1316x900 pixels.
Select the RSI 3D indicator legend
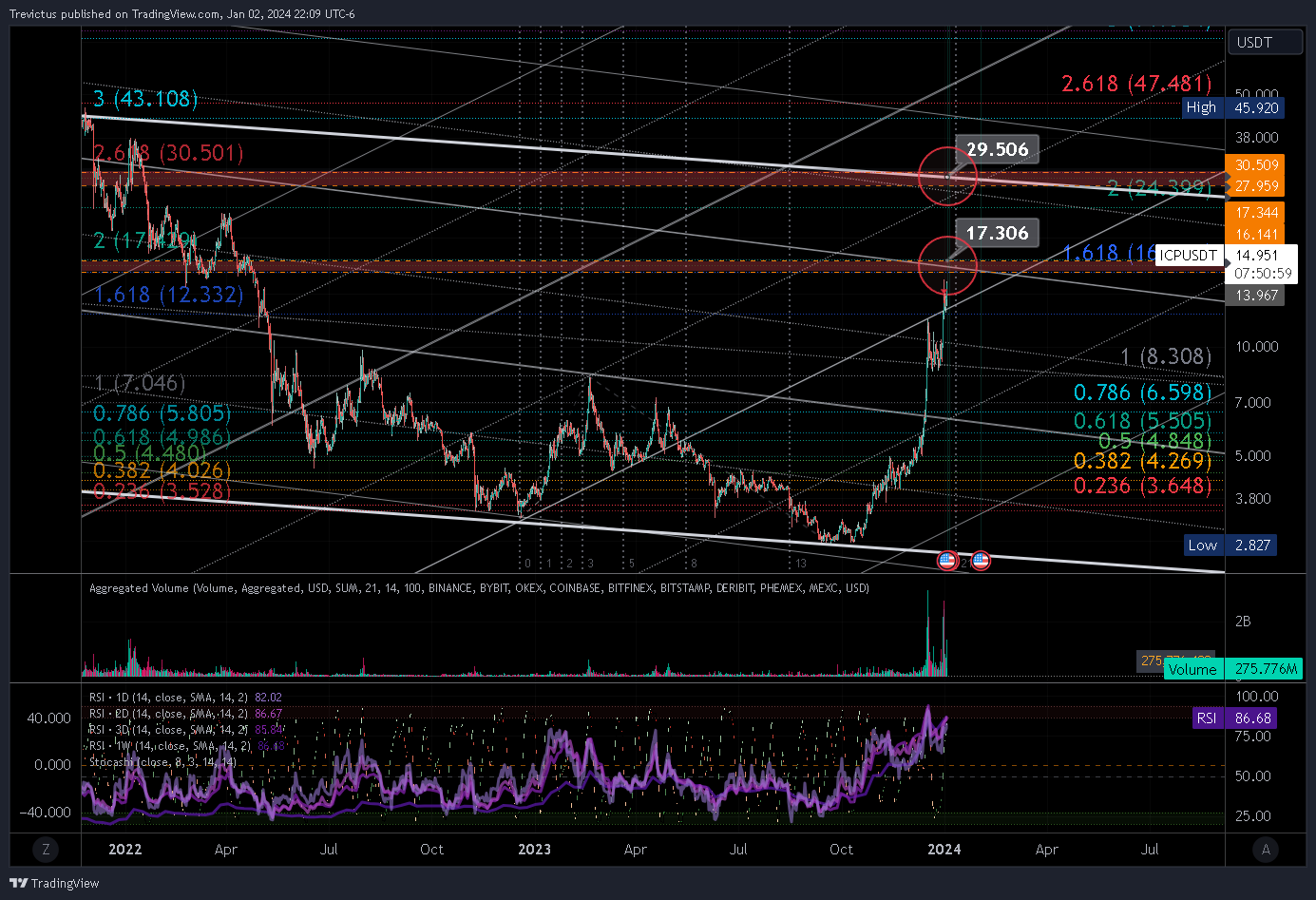(x=185, y=730)
